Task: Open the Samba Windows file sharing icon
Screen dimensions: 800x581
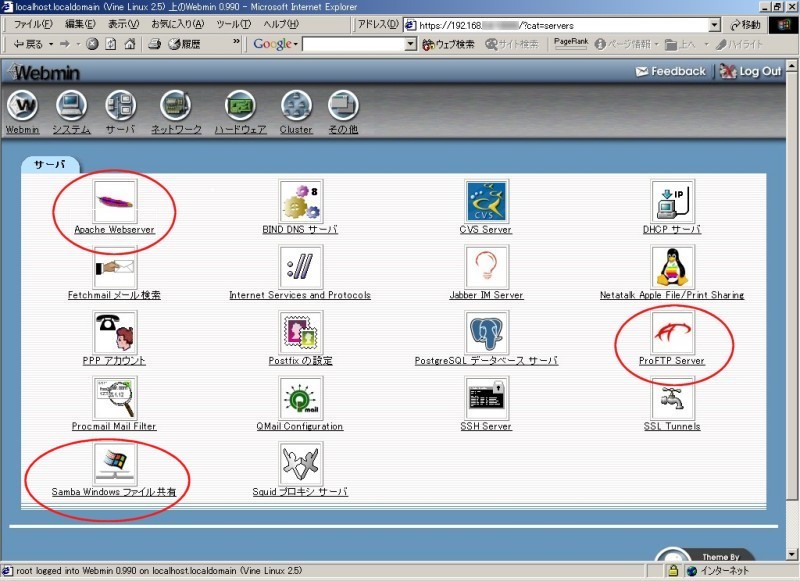Action: (x=115, y=463)
